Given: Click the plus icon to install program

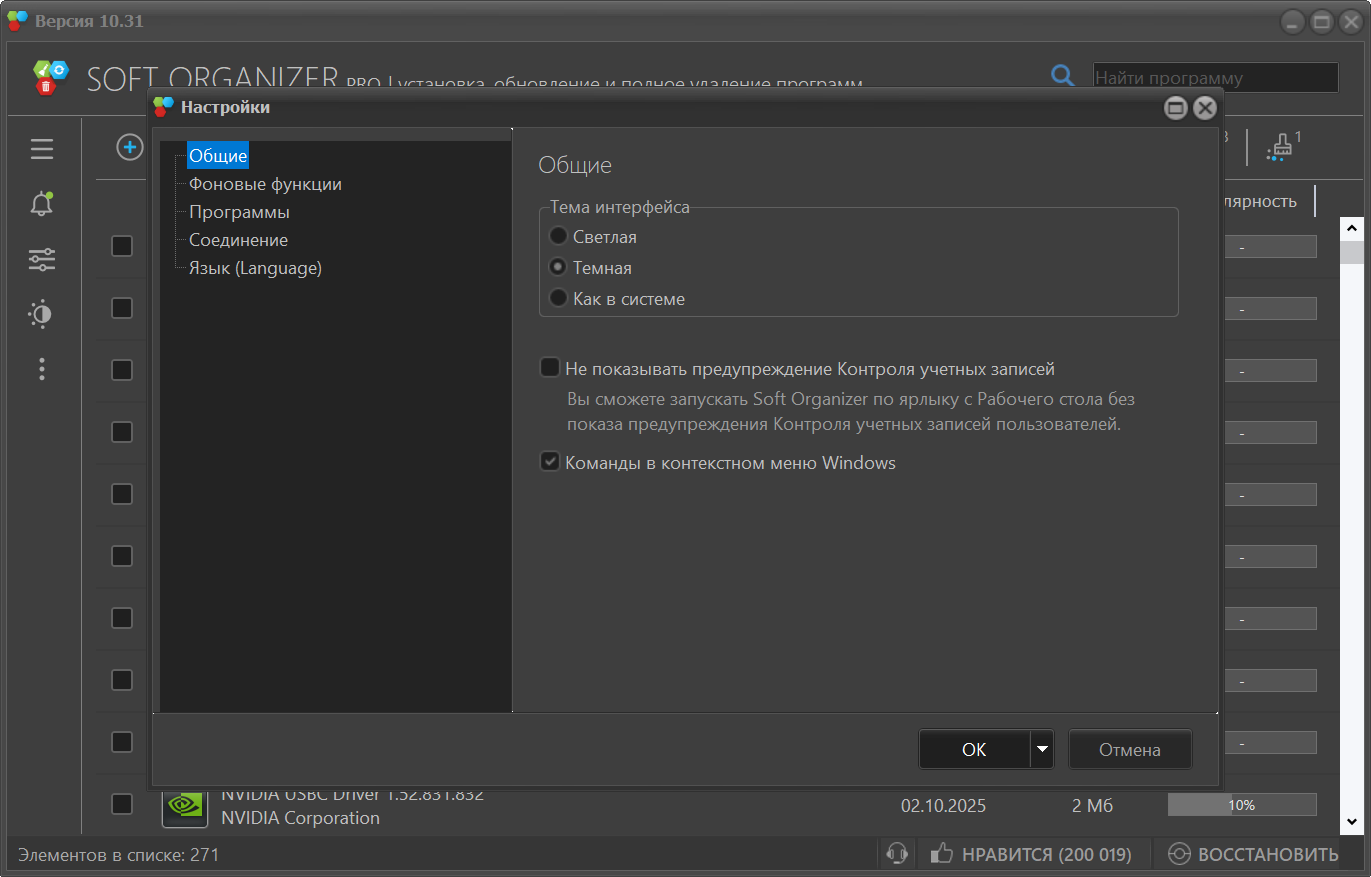Looking at the screenshot, I should (129, 148).
